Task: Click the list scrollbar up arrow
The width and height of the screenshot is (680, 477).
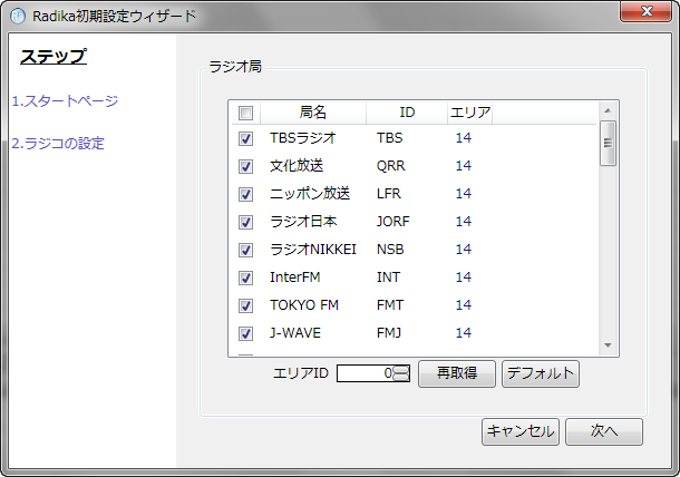Action: pos(608,111)
